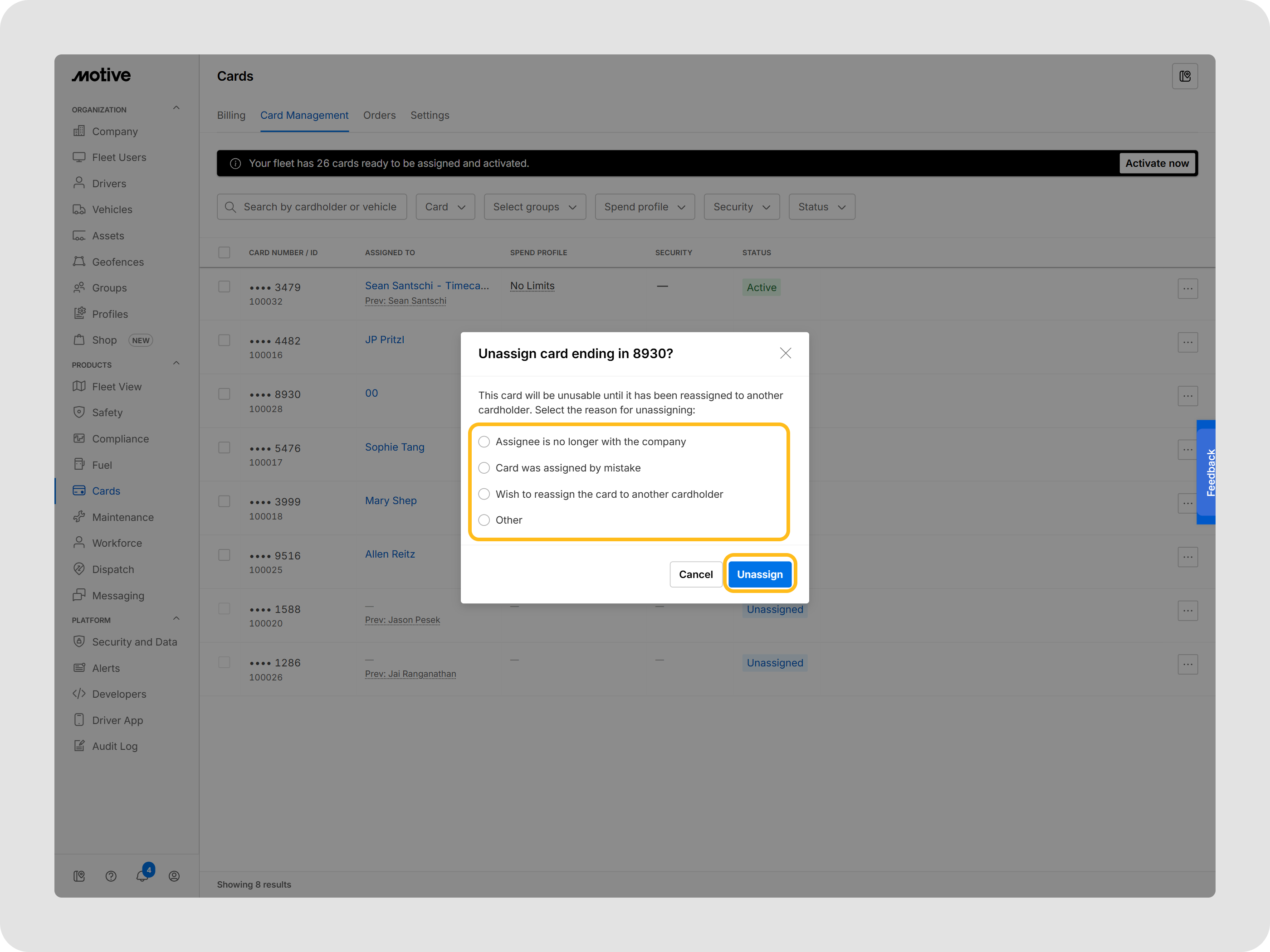Go to the Dispatch product
Screen dimensions: 1270x952
point(113,568)
